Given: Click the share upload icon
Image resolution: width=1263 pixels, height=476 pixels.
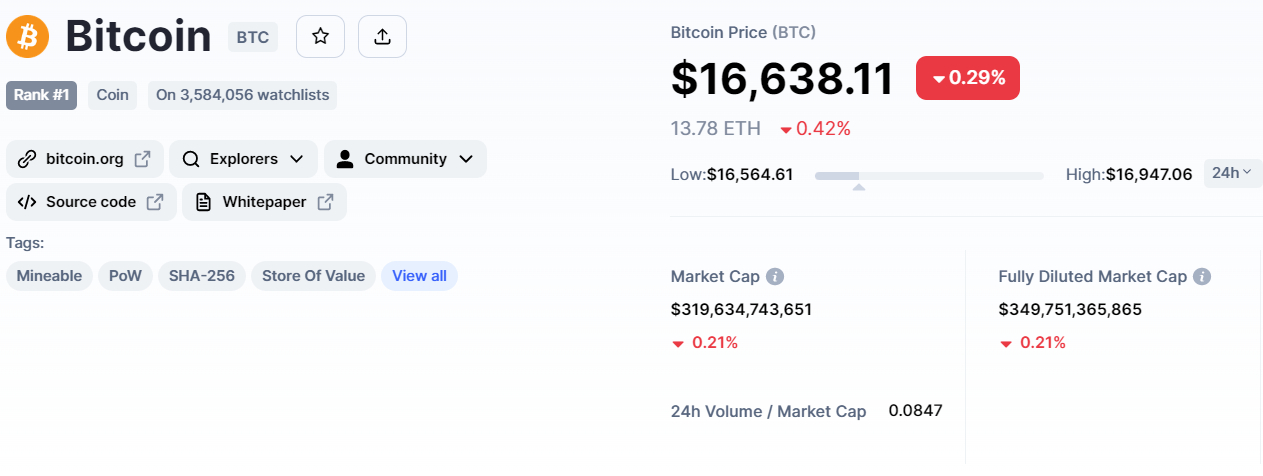Looking at the screenshot, I should coord(382,37).
